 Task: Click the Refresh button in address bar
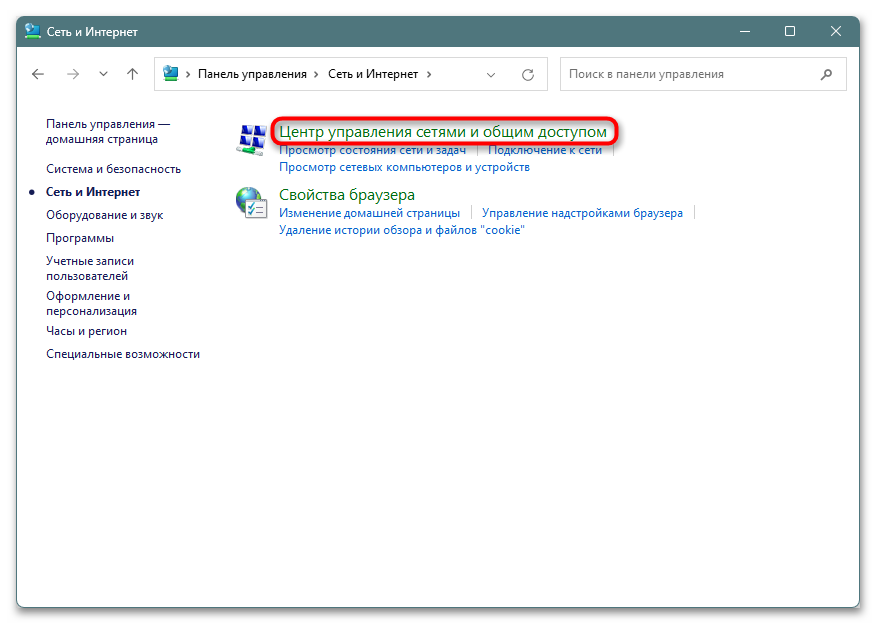527,74
